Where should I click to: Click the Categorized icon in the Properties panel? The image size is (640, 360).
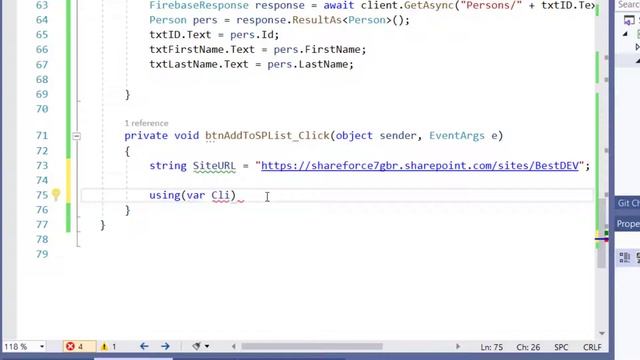(x=624, y=257)
